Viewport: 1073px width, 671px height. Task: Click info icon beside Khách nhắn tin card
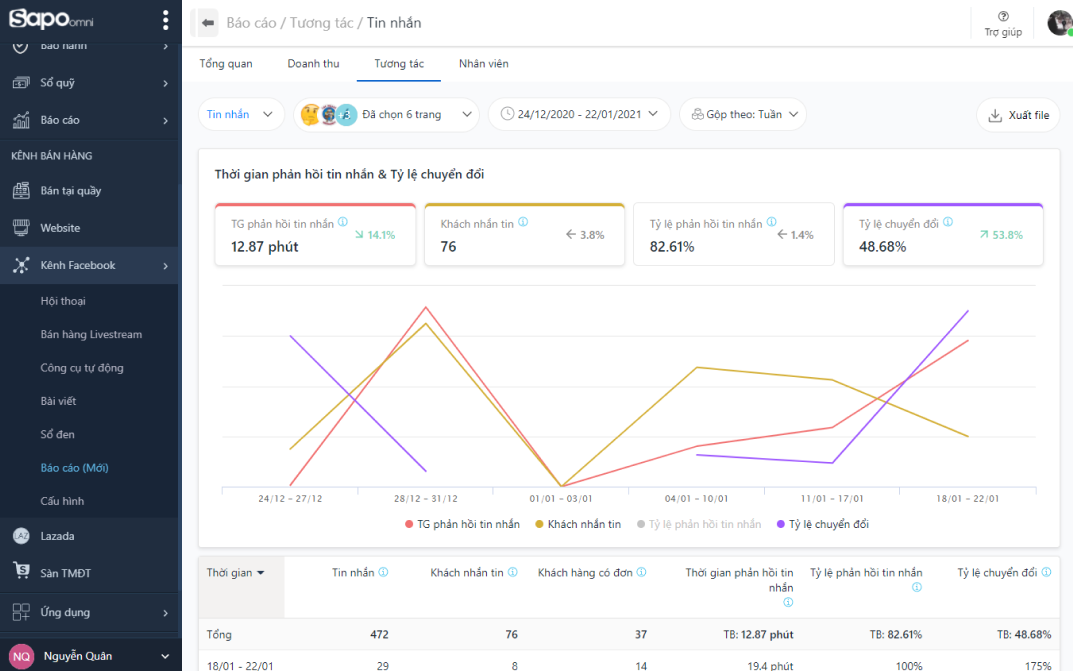pyautogui.click(x=523, y=223)
